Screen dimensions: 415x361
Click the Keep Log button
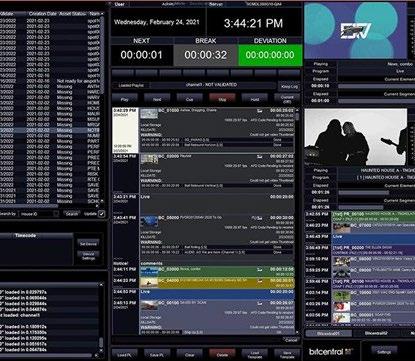click(x=289, y=86)
